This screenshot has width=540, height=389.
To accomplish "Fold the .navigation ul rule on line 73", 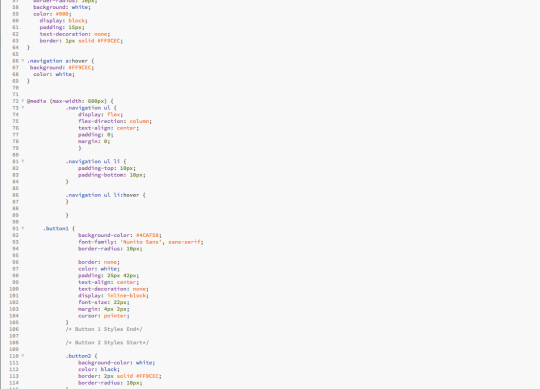I will coord(23,108).
